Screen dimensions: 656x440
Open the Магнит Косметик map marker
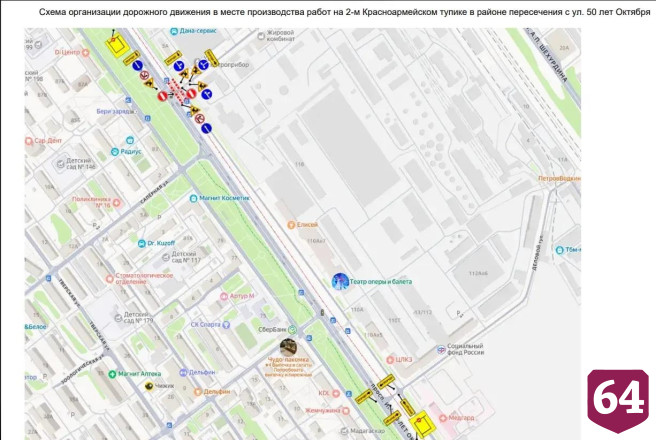tap(193, 198)
